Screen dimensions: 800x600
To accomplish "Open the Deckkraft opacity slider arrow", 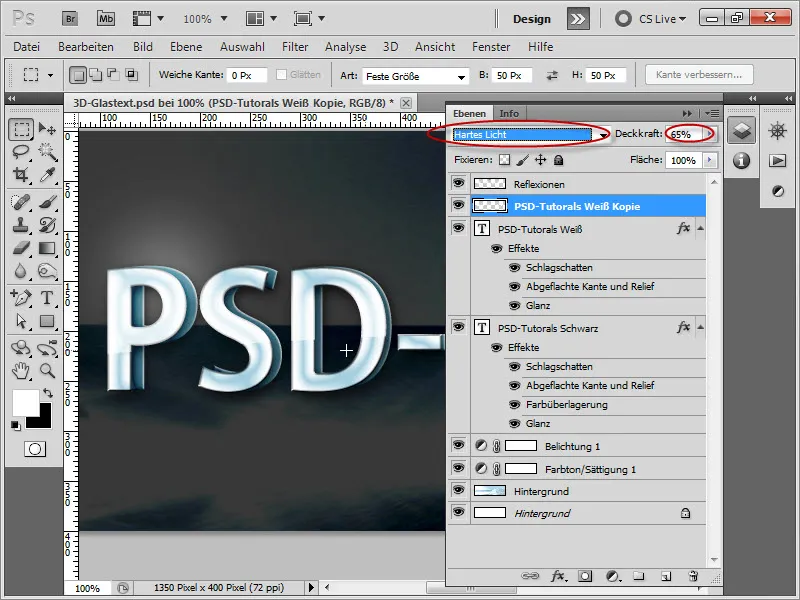I will pos(710,134).
